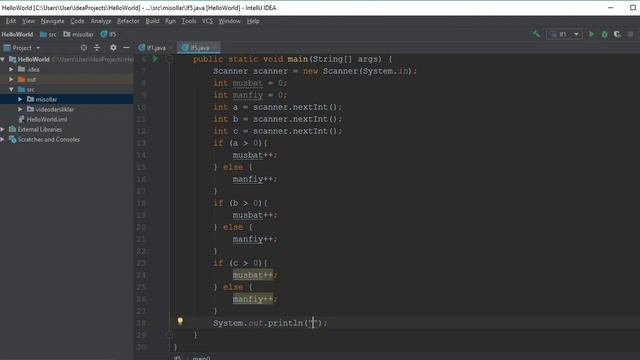The width and height of the screenshot is (640, 360).
Task: Open the If1 run configuration dropdown
Action: [x=564, y=35]
